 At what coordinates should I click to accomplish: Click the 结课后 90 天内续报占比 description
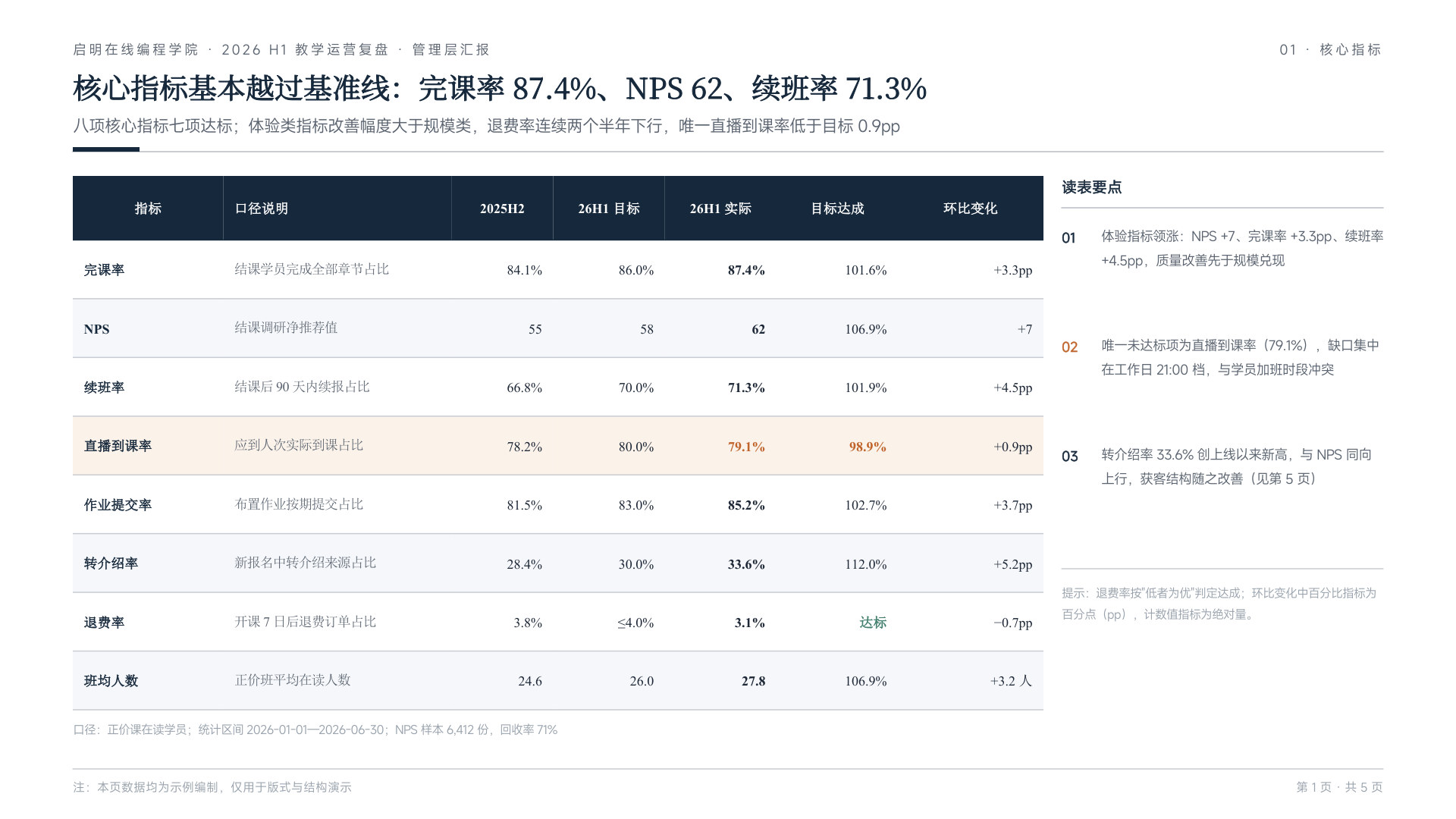(x=302, y=387)
